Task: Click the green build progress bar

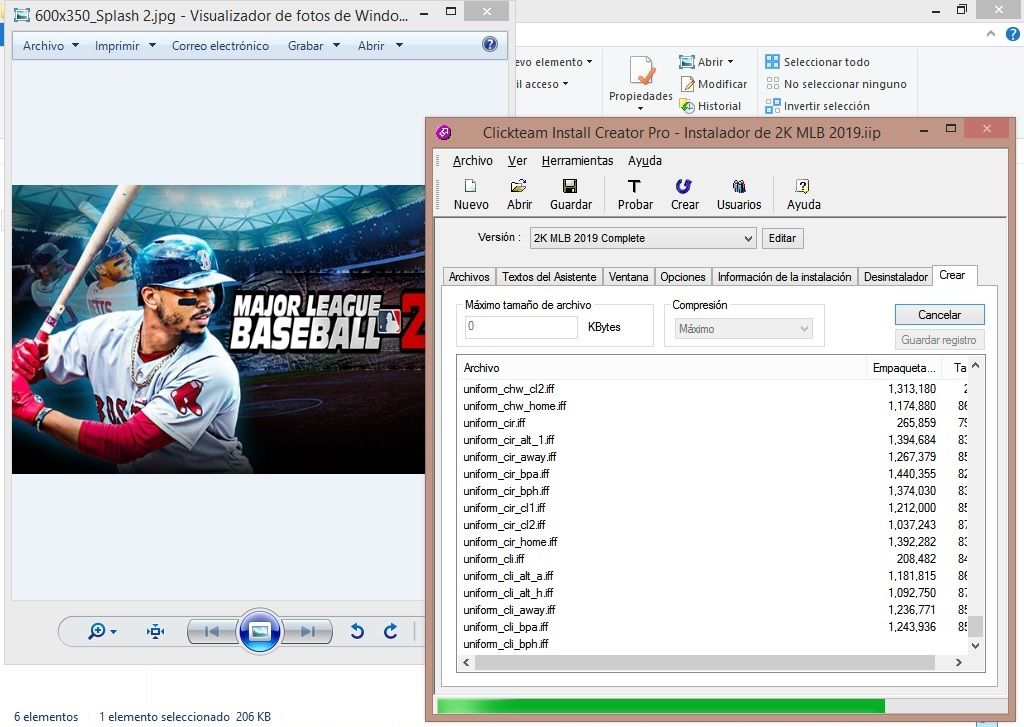Action: (661, 705)
